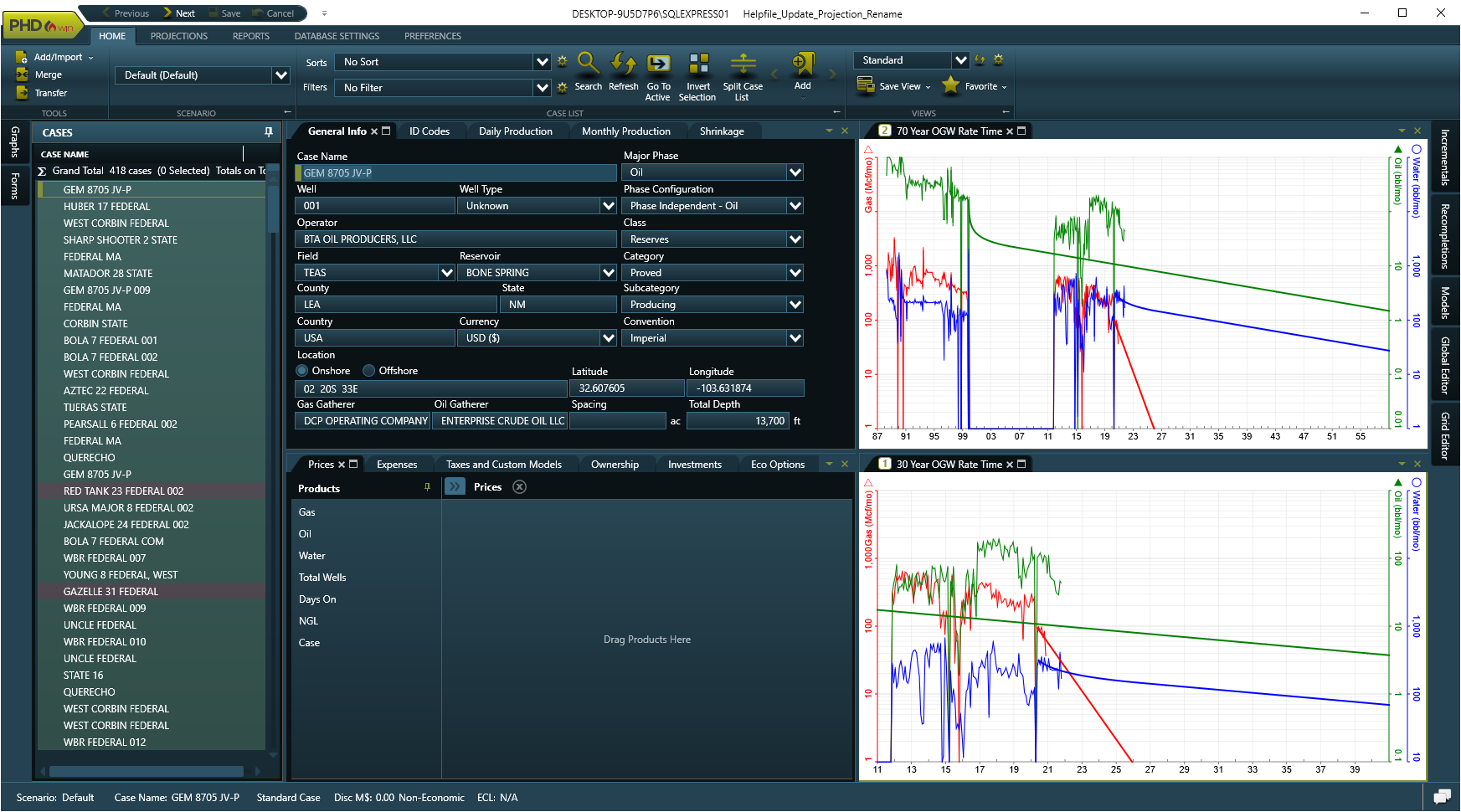Click the Save View icon

pyautogui.click(x=866, y=85)
